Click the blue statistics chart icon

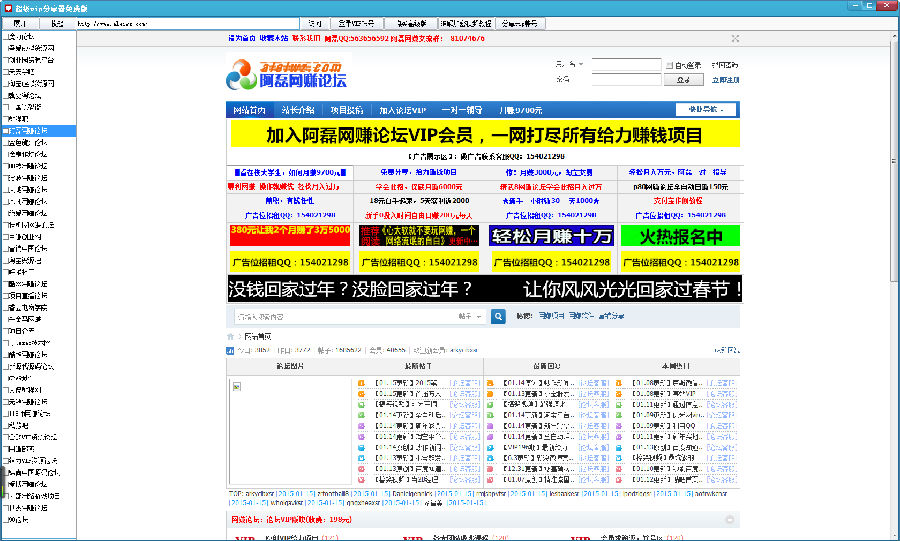[x=230, y=351]
